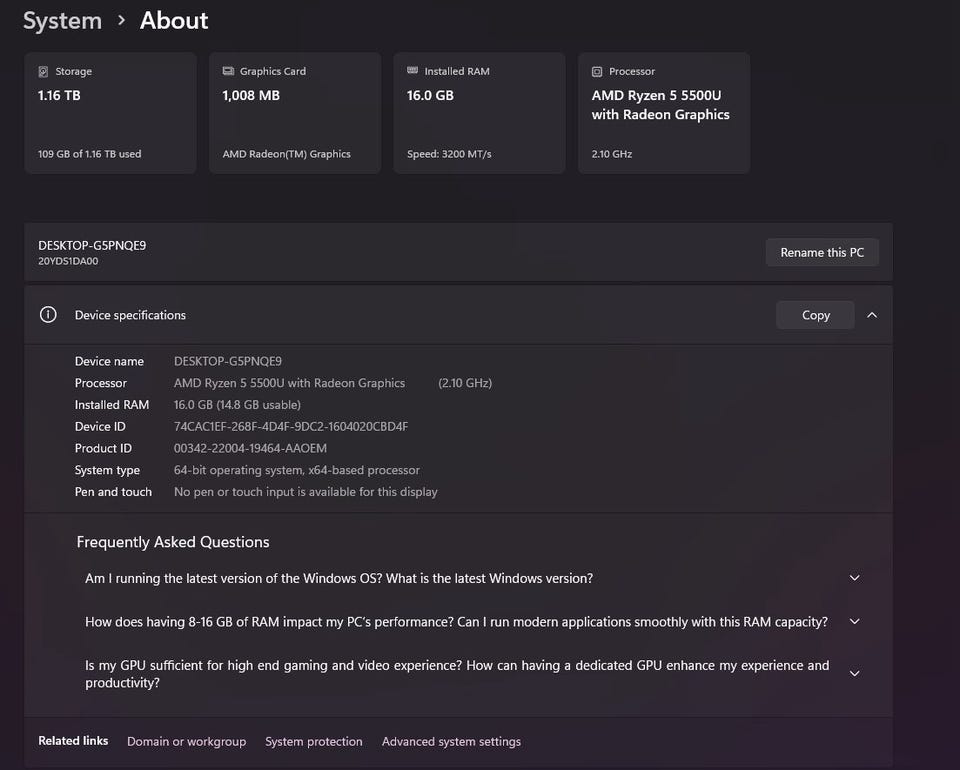Click the Installed RAM icon
Screen dimensions: 960x770
413,72
